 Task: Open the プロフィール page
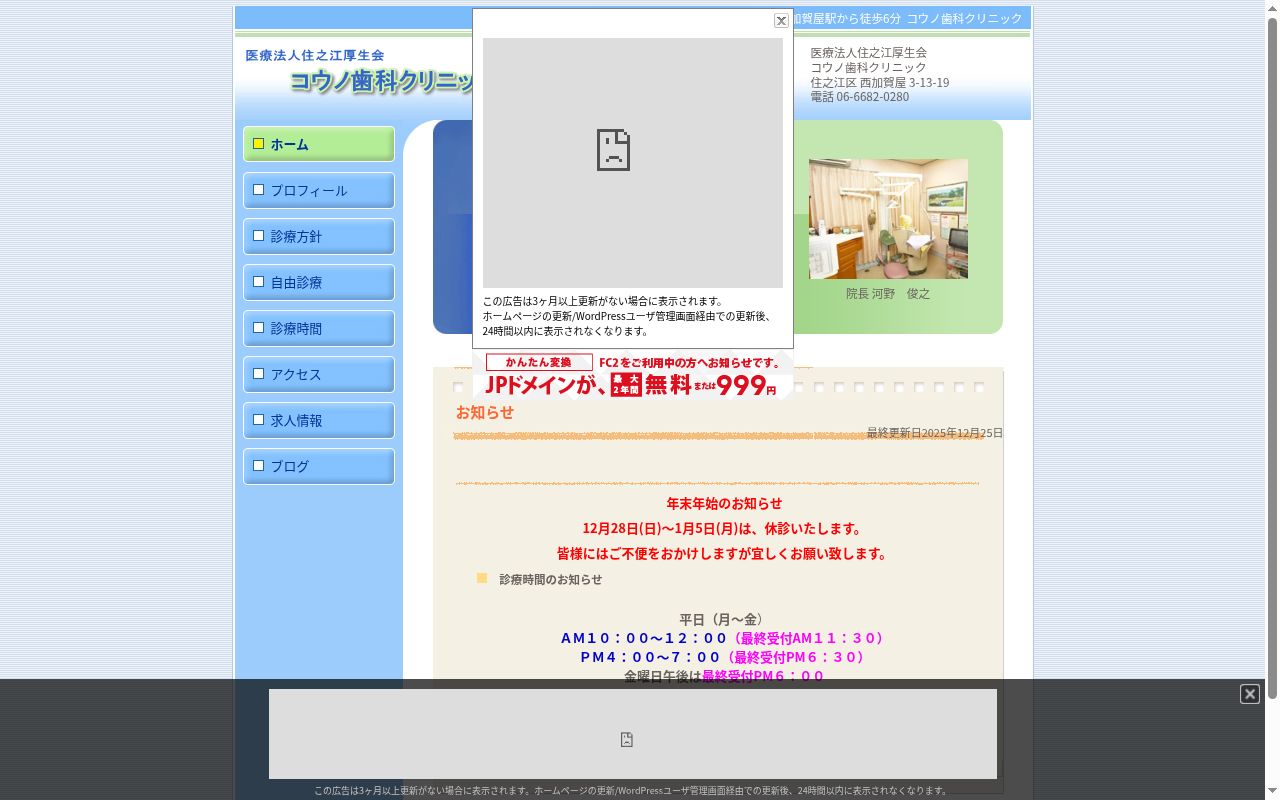tap(319, 190)
